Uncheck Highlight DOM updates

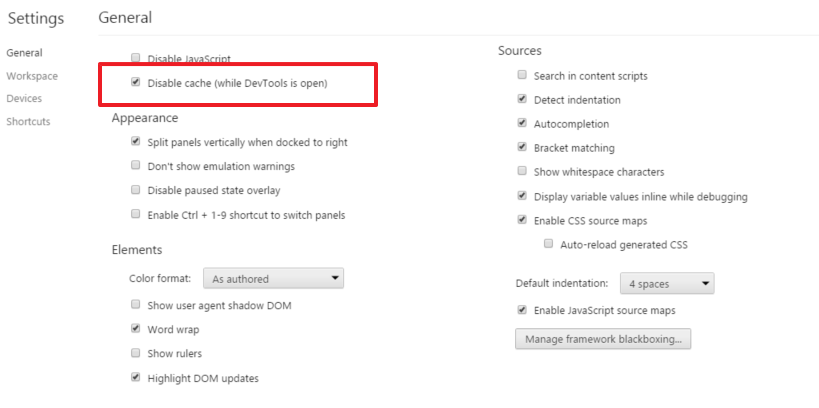click(136, 377)
